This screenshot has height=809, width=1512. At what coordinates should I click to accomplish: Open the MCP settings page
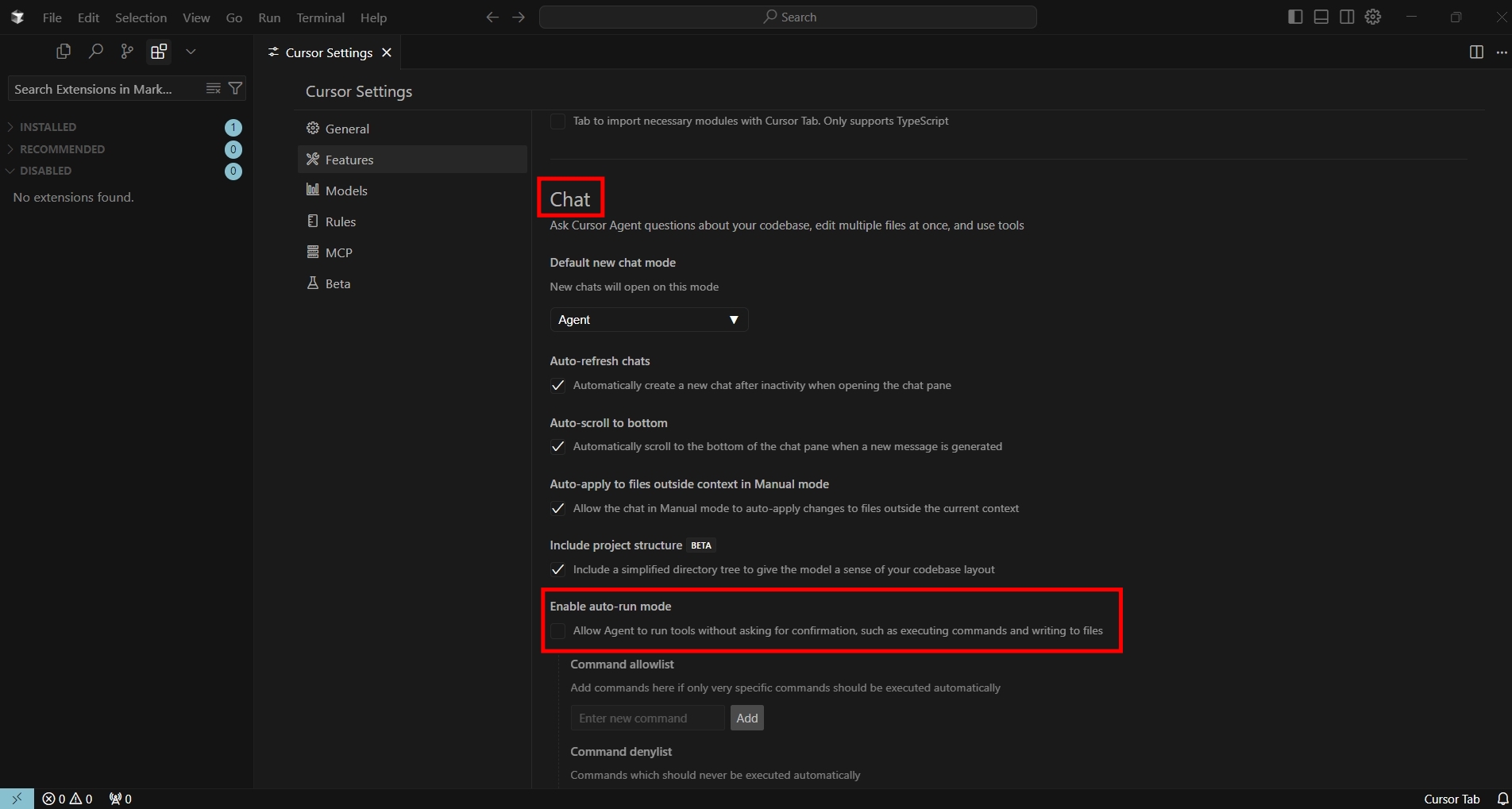click(412, 252)
